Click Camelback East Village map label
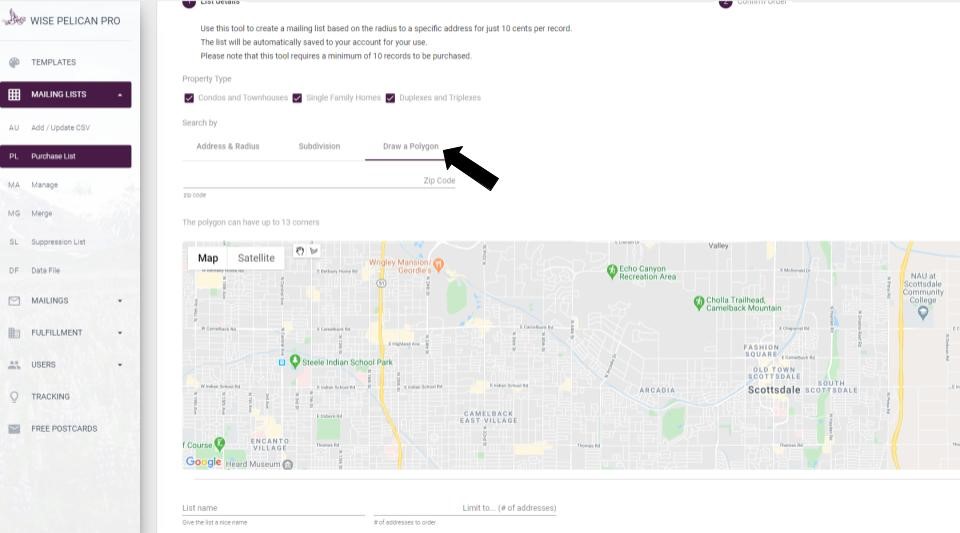Image resolution: width=960 pixels, height=533 pixels. point(489,417)
